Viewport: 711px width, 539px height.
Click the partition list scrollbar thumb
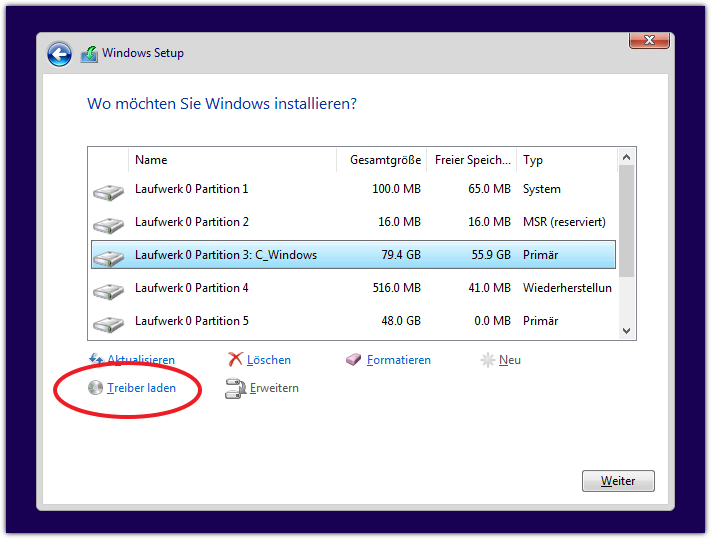coord(627,221)
